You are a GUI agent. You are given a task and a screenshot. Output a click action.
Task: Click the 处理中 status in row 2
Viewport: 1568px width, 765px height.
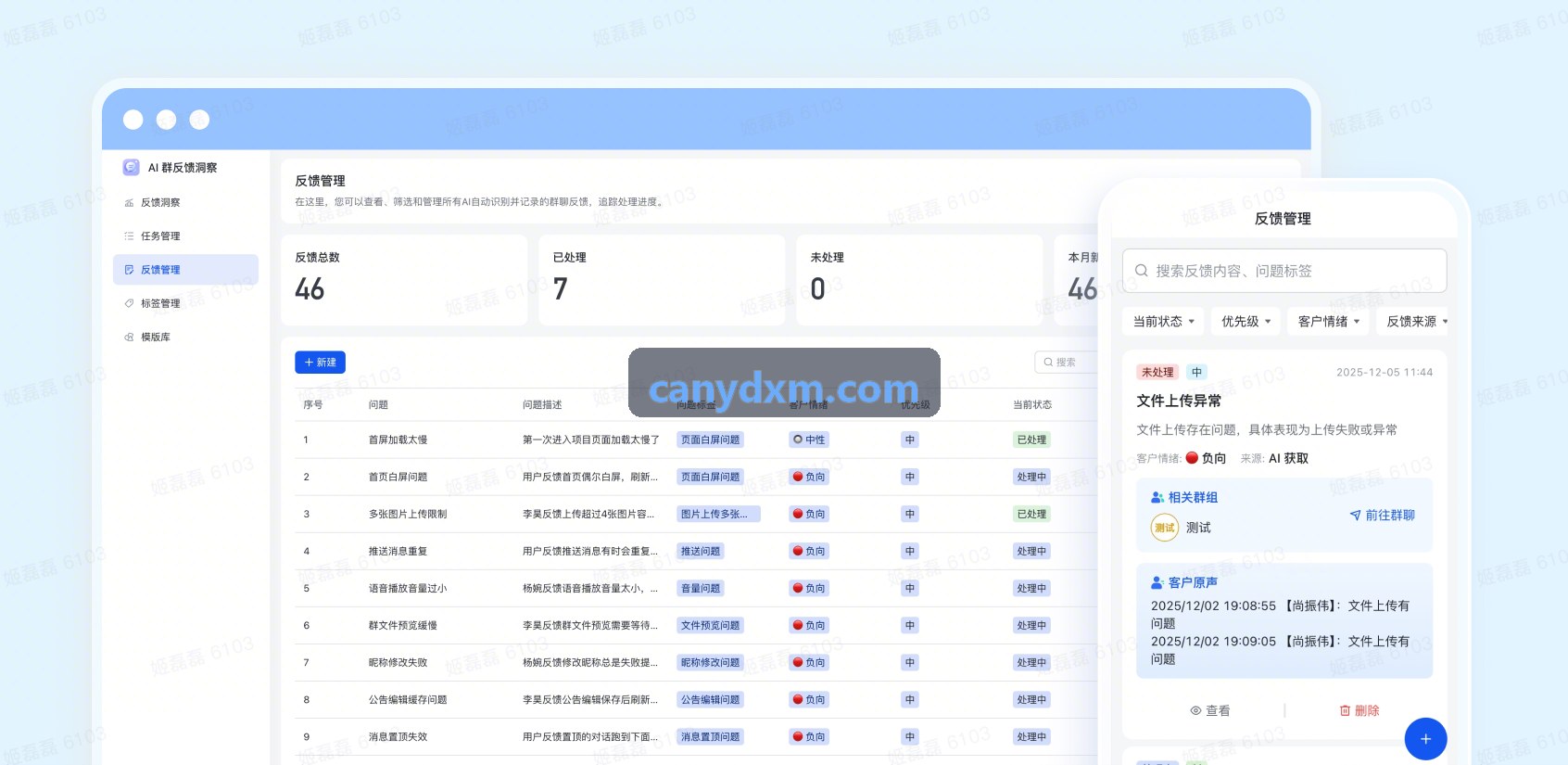coord(1031,478)
